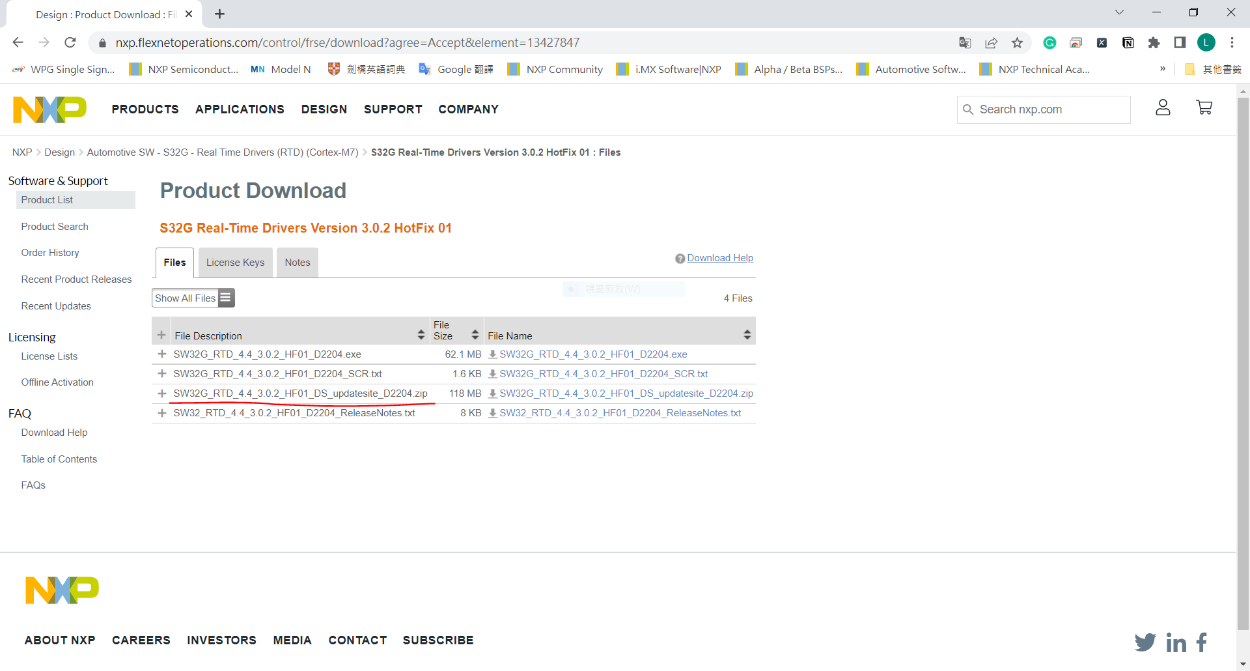
Task: Click the download icon for DS_updatesite zip
Action: (492, 394)
